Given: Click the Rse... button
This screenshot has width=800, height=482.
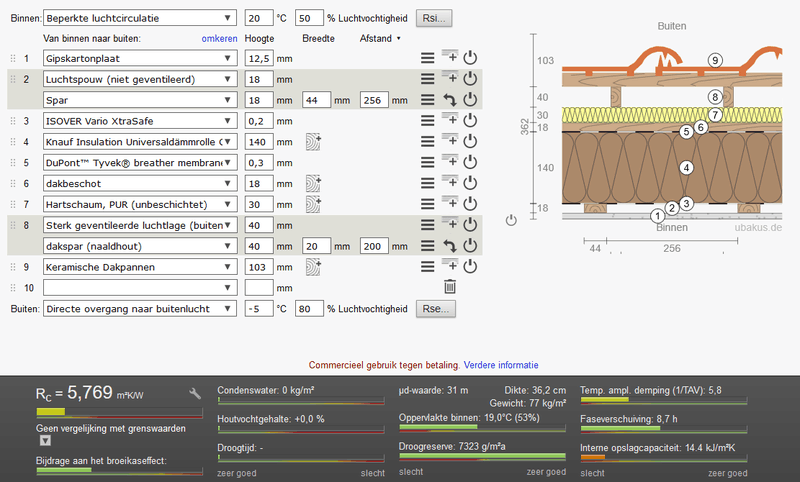Looking at the screenshot, I should tap(436, 309).
